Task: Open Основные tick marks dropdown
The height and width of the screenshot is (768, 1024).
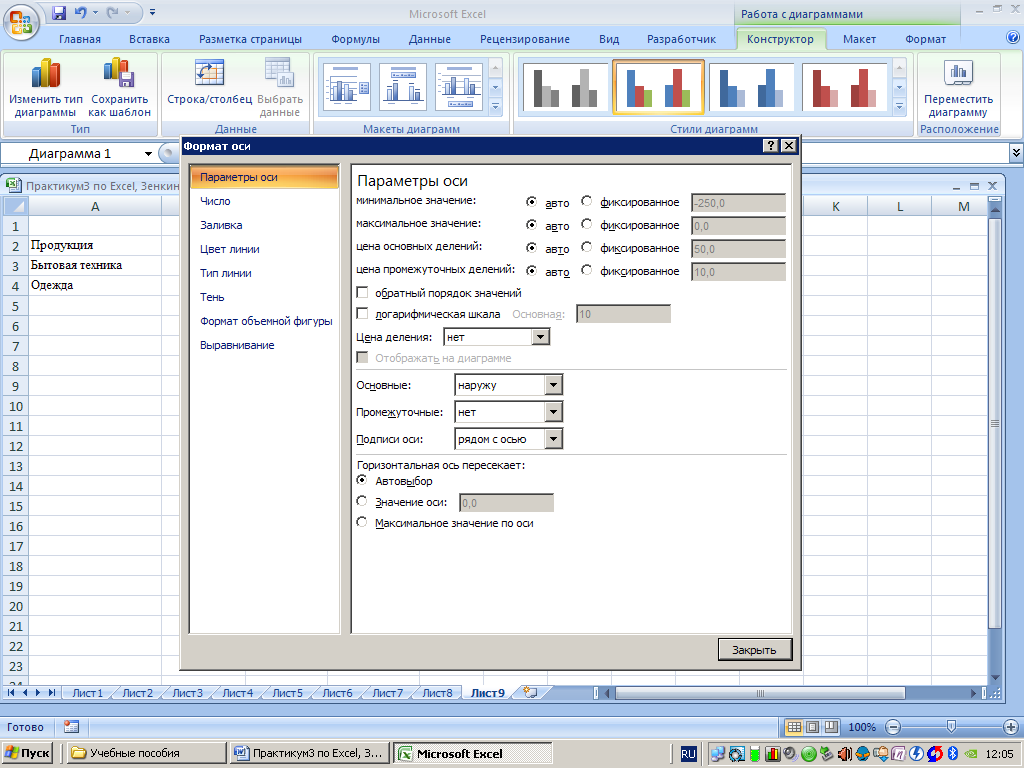Action: [x=553, y=385]
